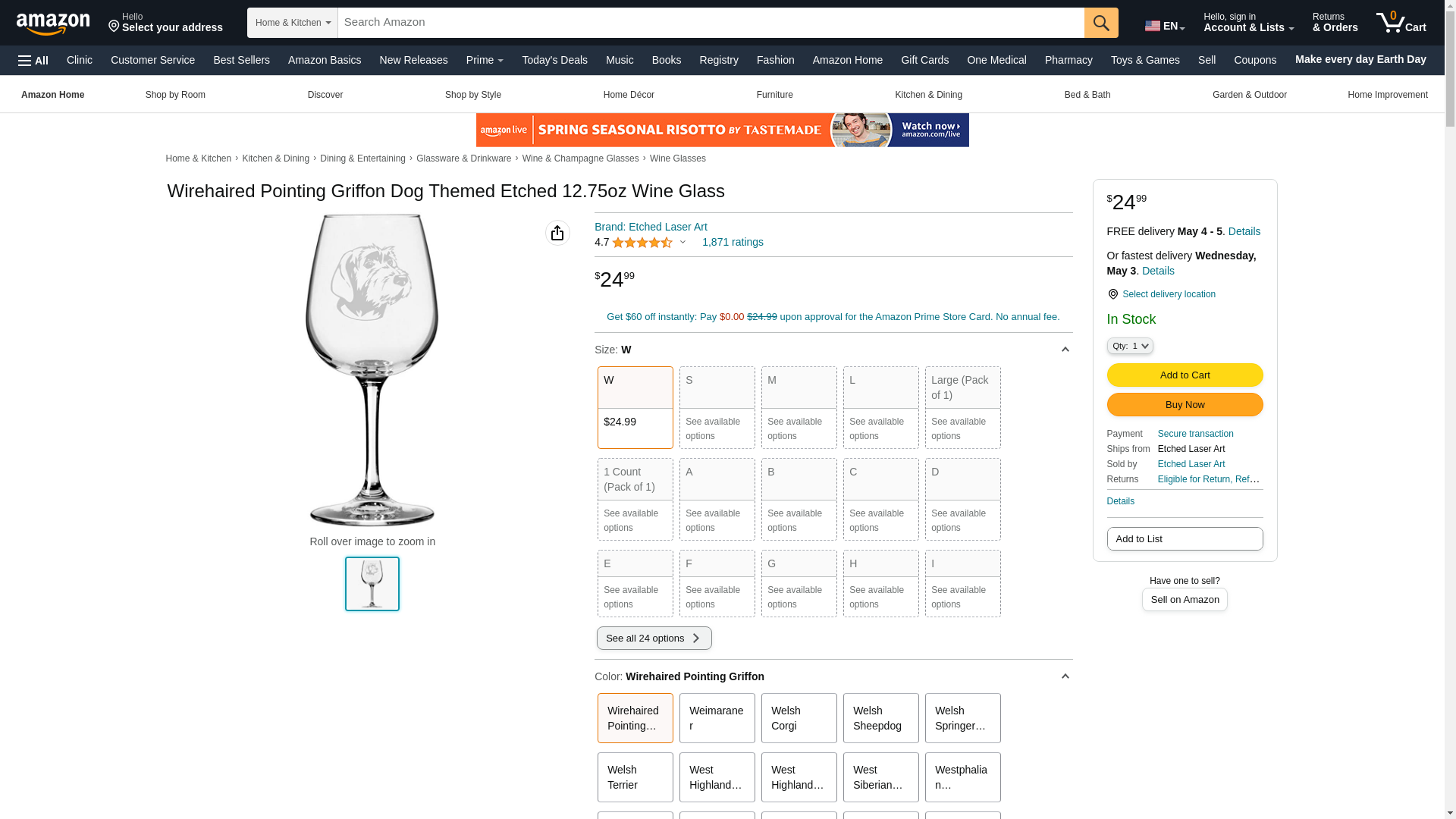Choose the Weimaraner color option
Screen dimensions: 1456x819
(x=717, y=718)
